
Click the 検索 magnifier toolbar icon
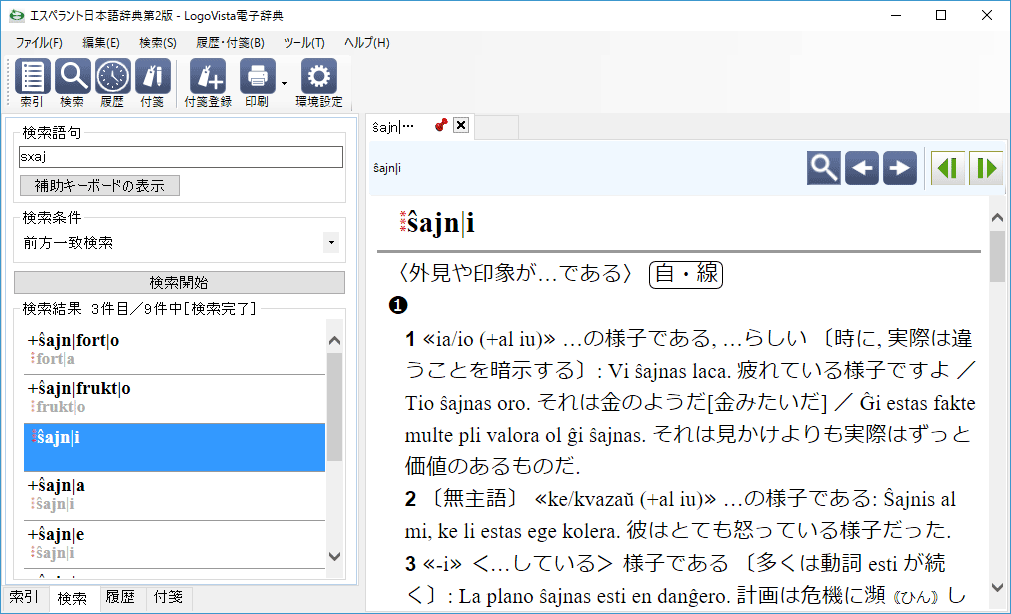(x=72, y=77)
